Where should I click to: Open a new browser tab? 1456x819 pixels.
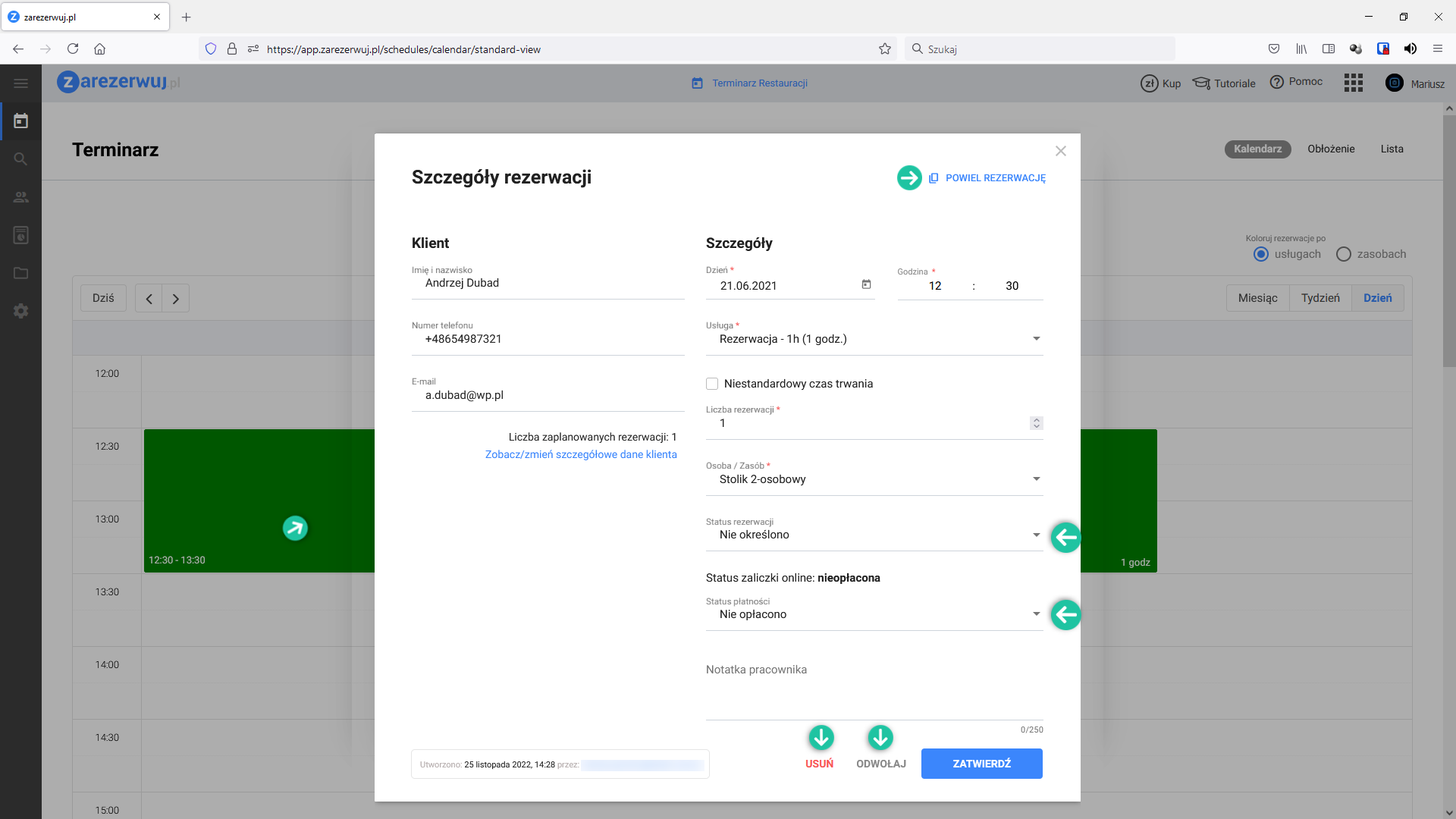click(187, 17)
